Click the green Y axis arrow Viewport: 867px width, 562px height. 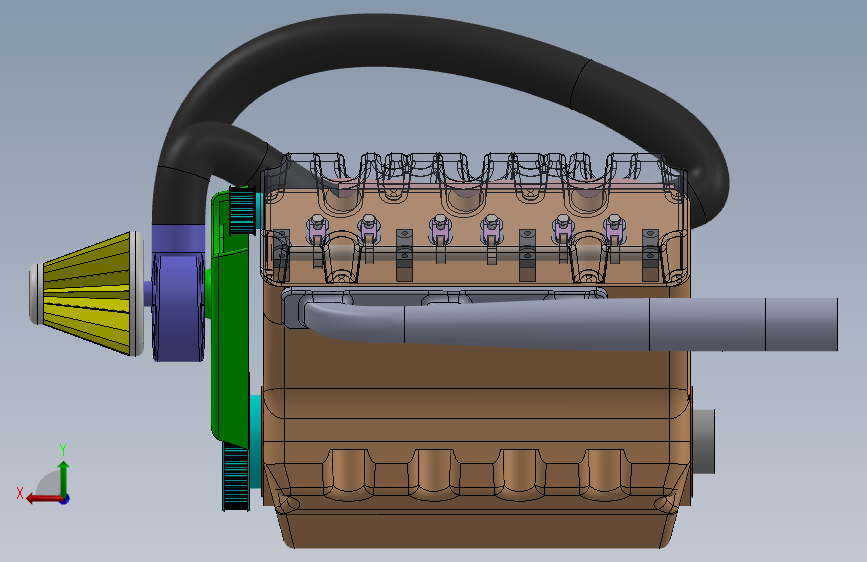coord(64,478)
